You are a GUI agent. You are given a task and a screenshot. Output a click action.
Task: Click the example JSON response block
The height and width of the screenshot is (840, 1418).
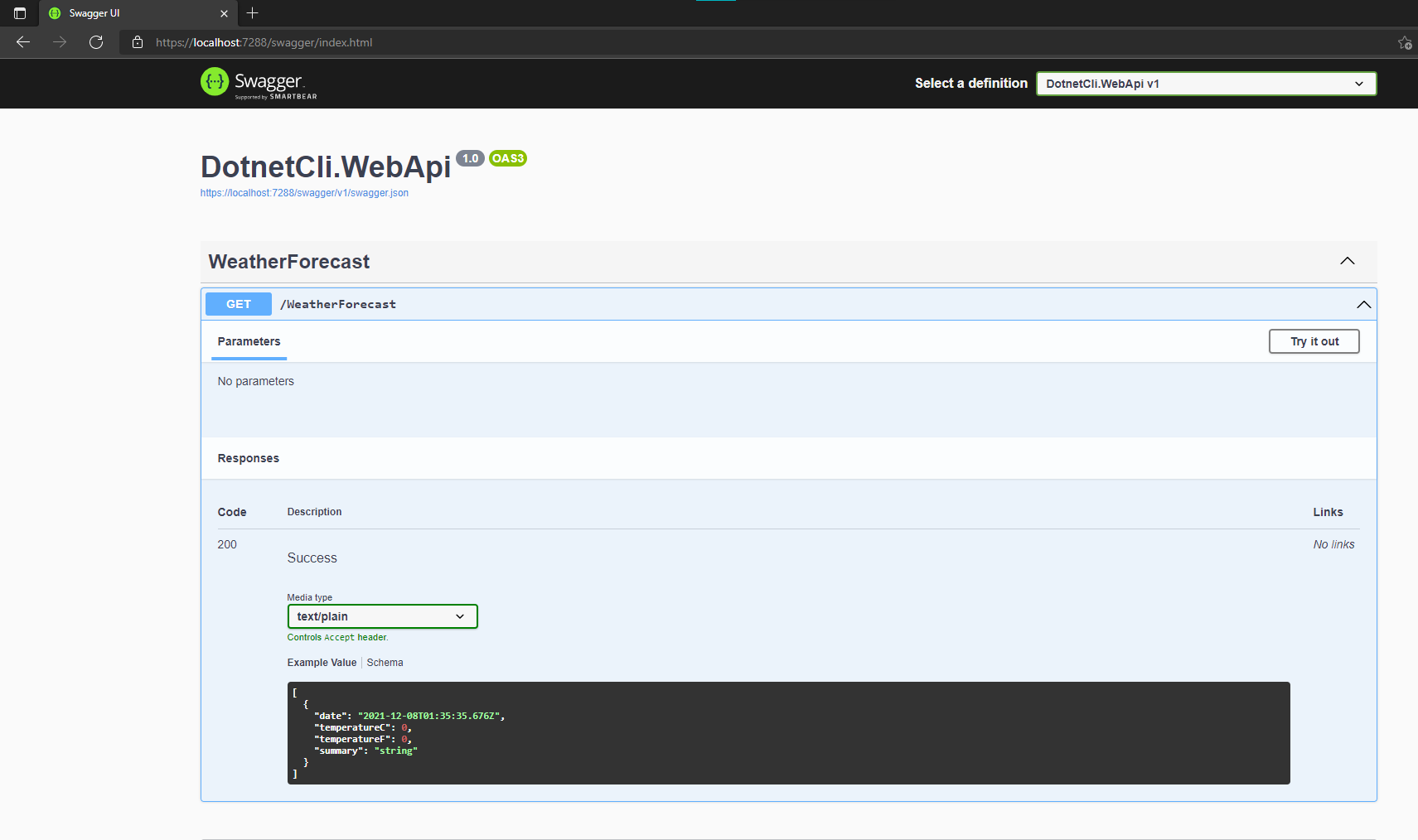click(x=788, y=733)
